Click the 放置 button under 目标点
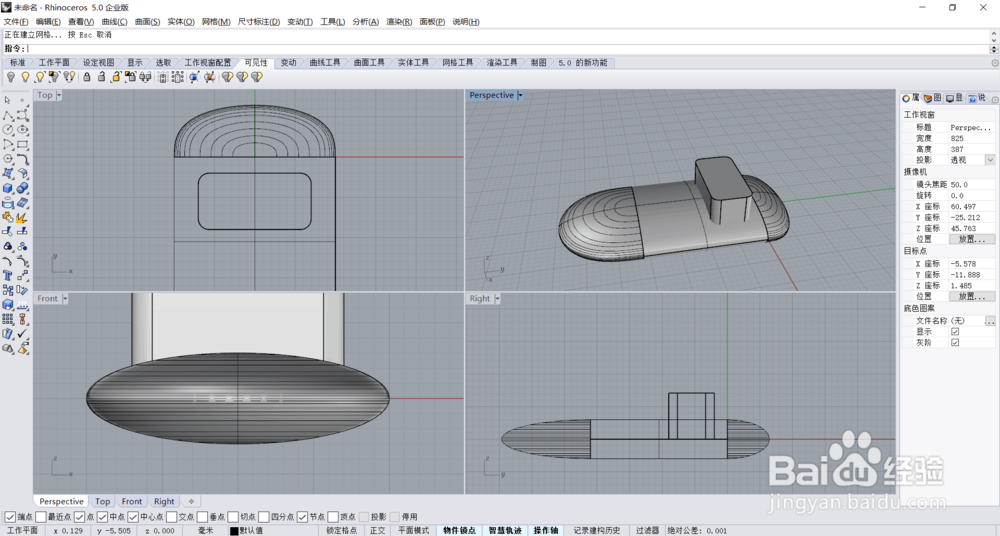The width and height of the screenshot is (1000, 536). (x=972, y=297)
